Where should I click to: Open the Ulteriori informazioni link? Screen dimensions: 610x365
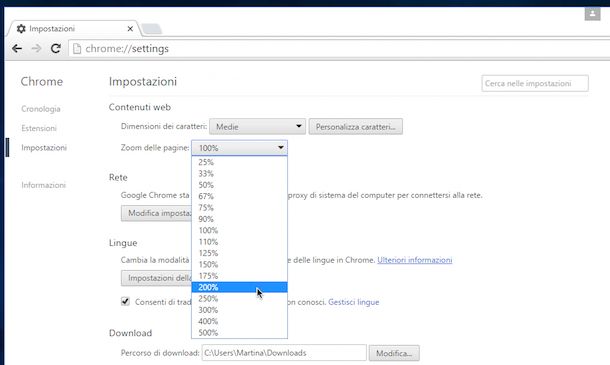tap(415, 260)
